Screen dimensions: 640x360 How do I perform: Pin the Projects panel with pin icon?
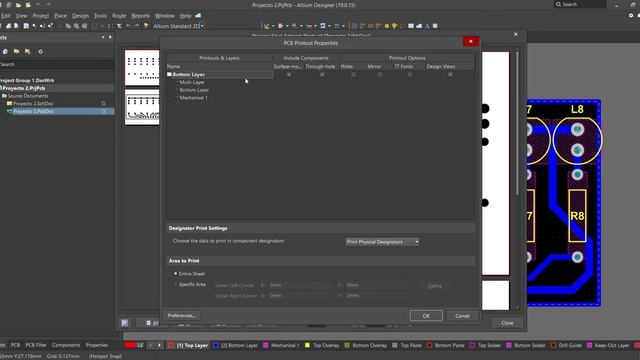coord(110,37)
